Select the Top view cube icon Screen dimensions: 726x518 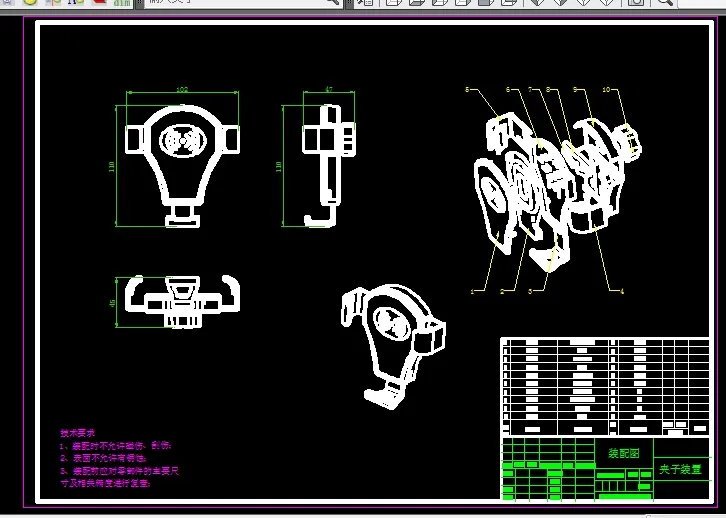pos(393,2)
